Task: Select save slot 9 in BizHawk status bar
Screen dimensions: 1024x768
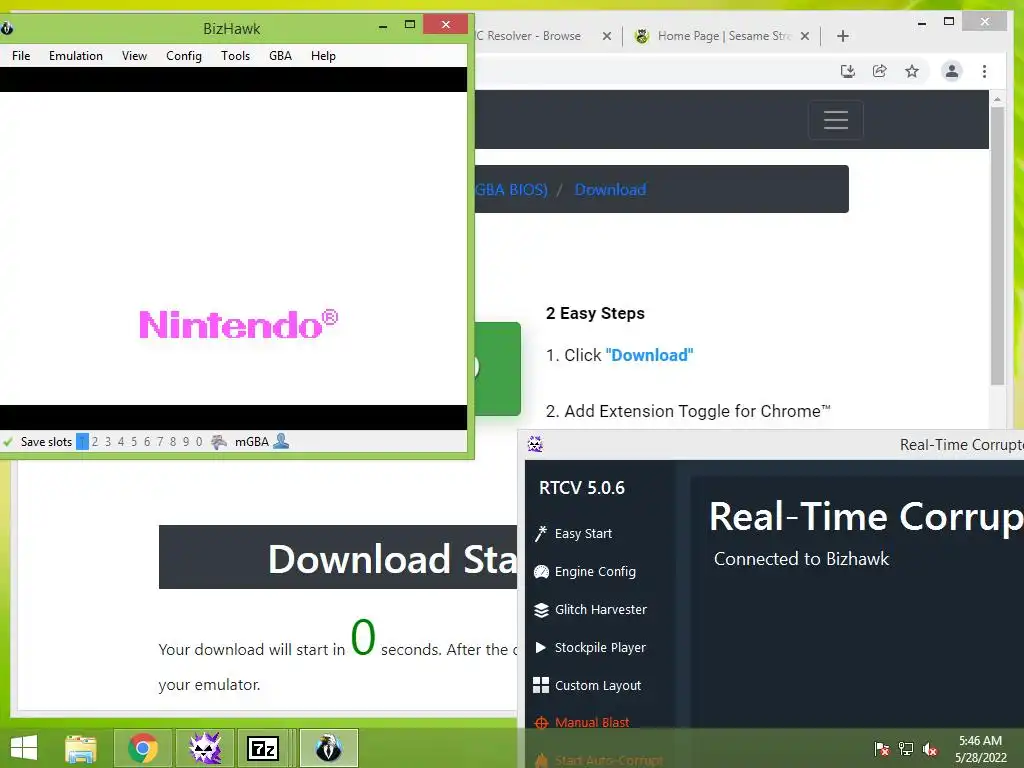Action: pos(186,441)
